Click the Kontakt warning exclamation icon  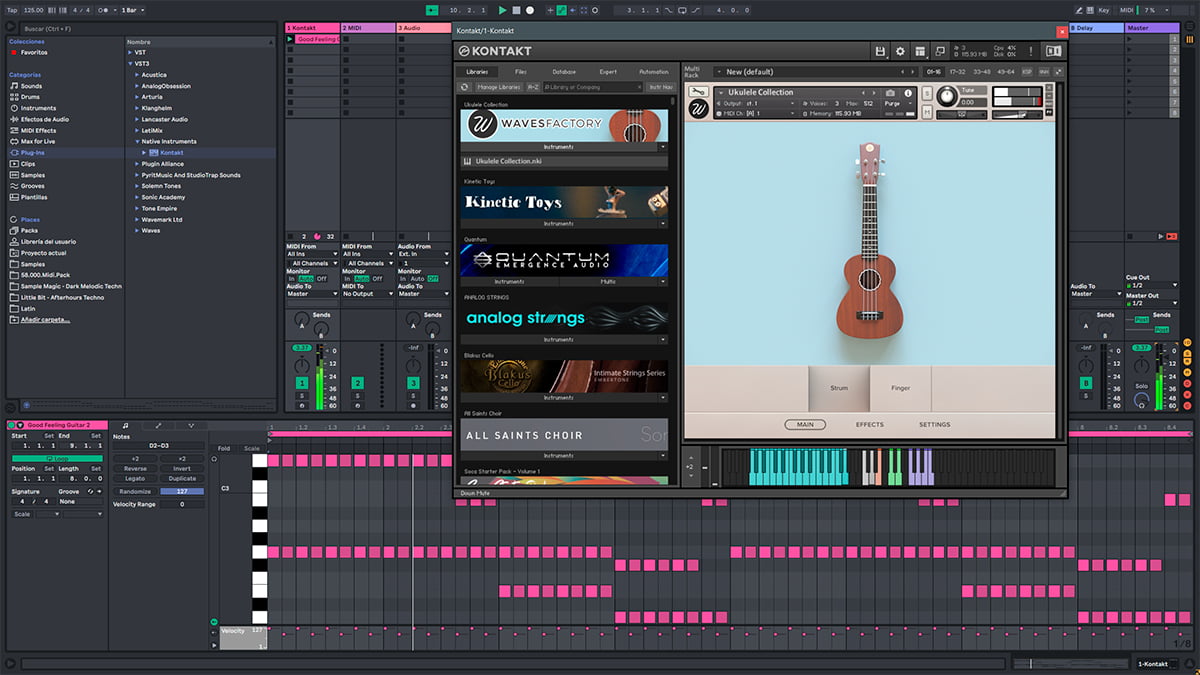[1030, 51]
